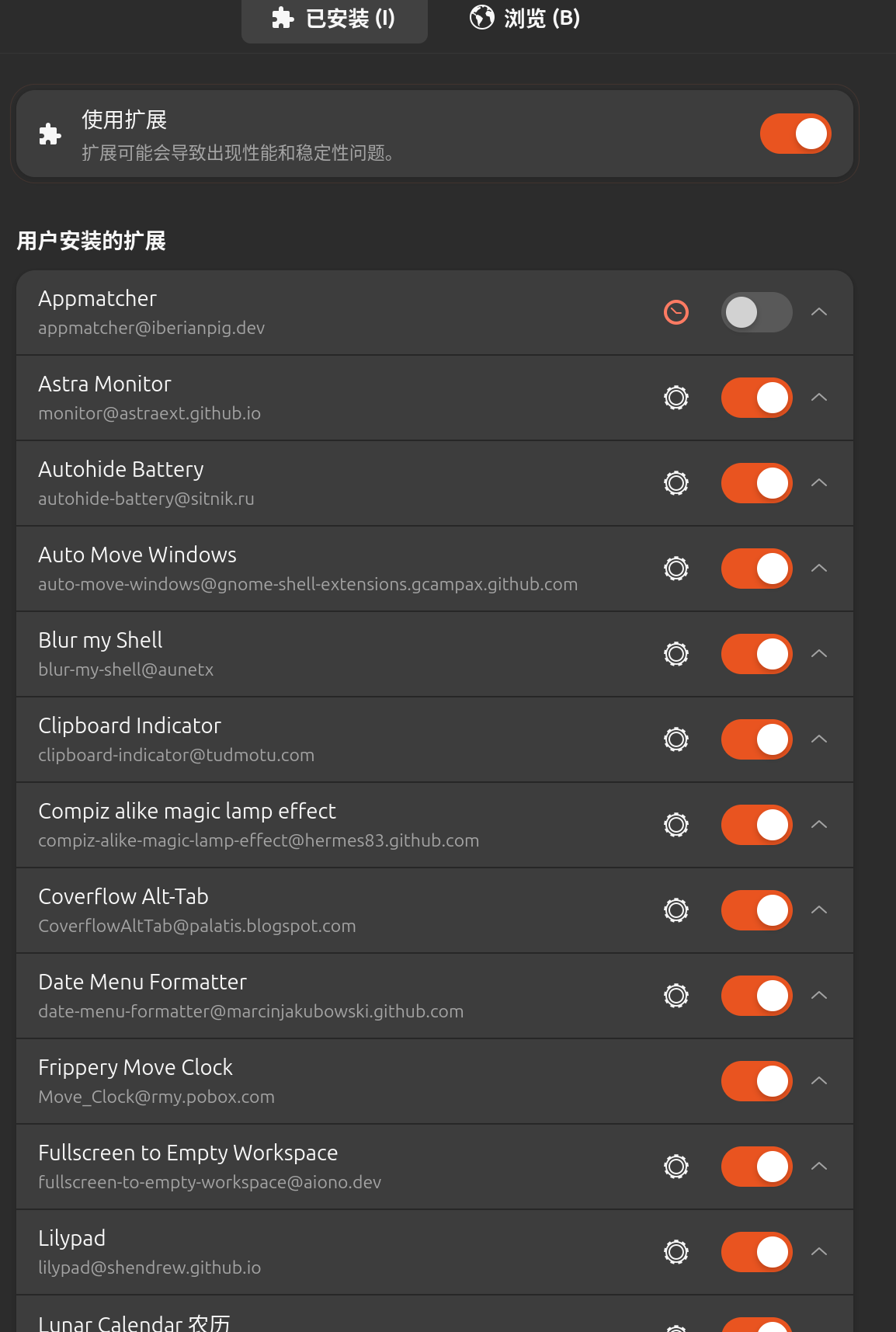Open Auto Move Windows settings gear
The height and width of the screenshot is (1332, 896).
[676, 569]
